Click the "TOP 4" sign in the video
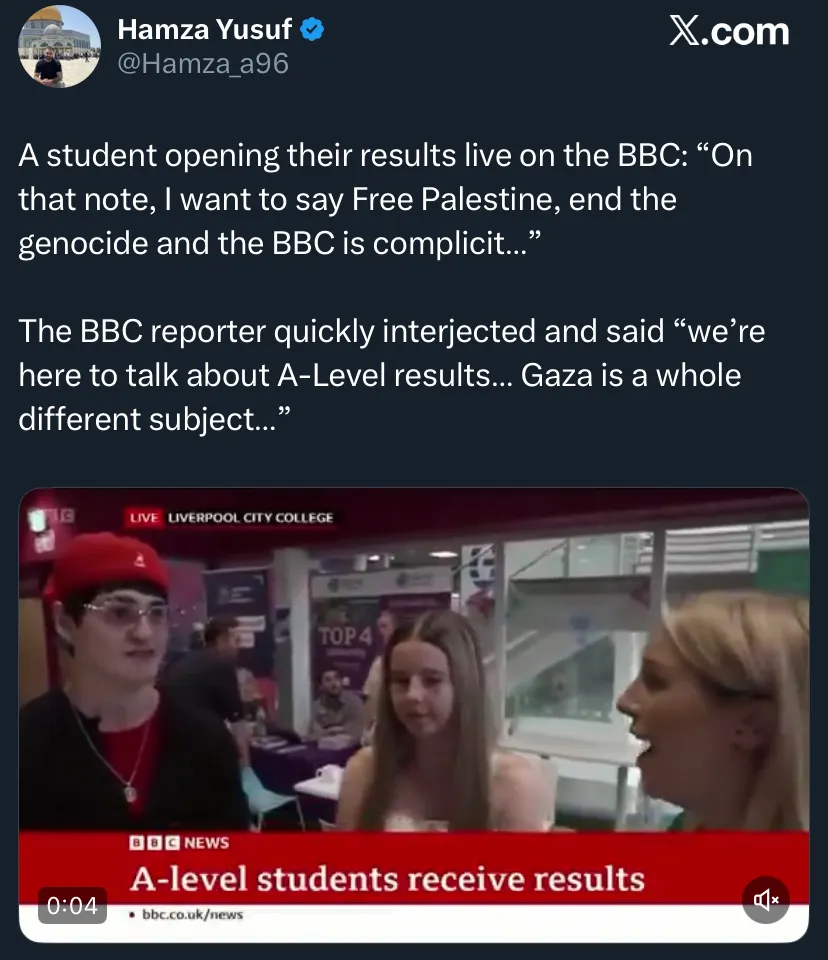This screenshot has width=828, height=960. pyautogui.click(x=344, y=636)
